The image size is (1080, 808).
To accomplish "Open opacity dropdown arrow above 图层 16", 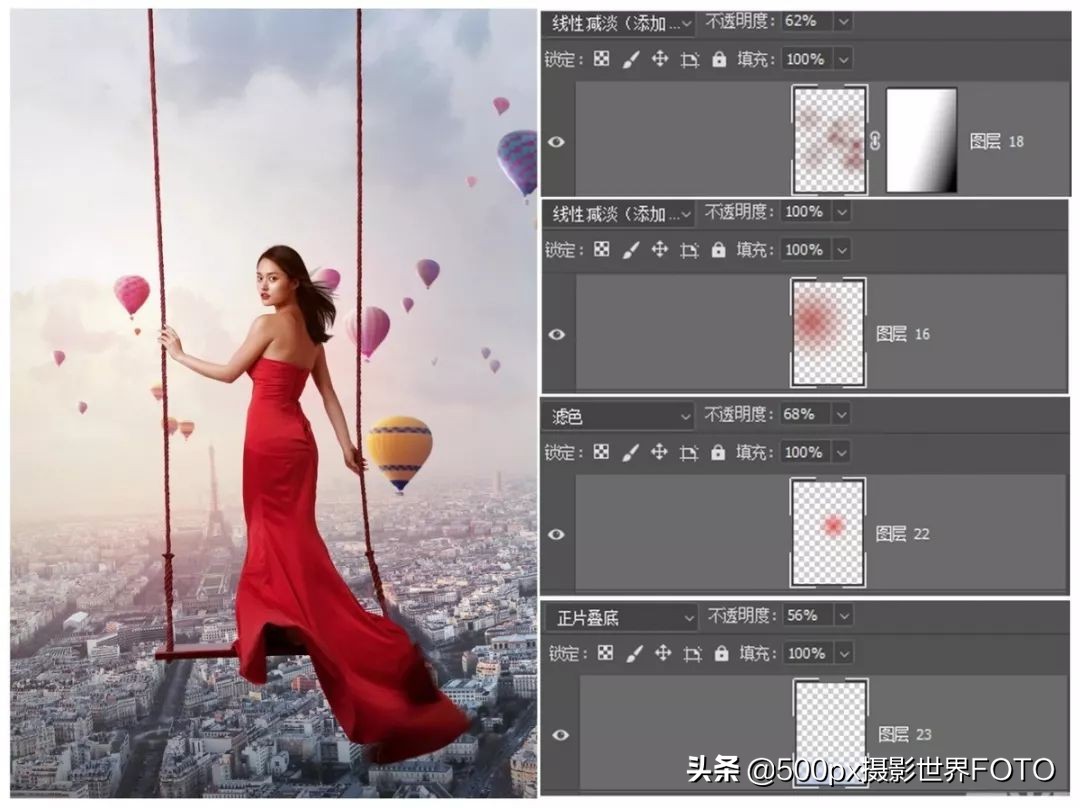I will pyautogui.click(x=842, y=212).
